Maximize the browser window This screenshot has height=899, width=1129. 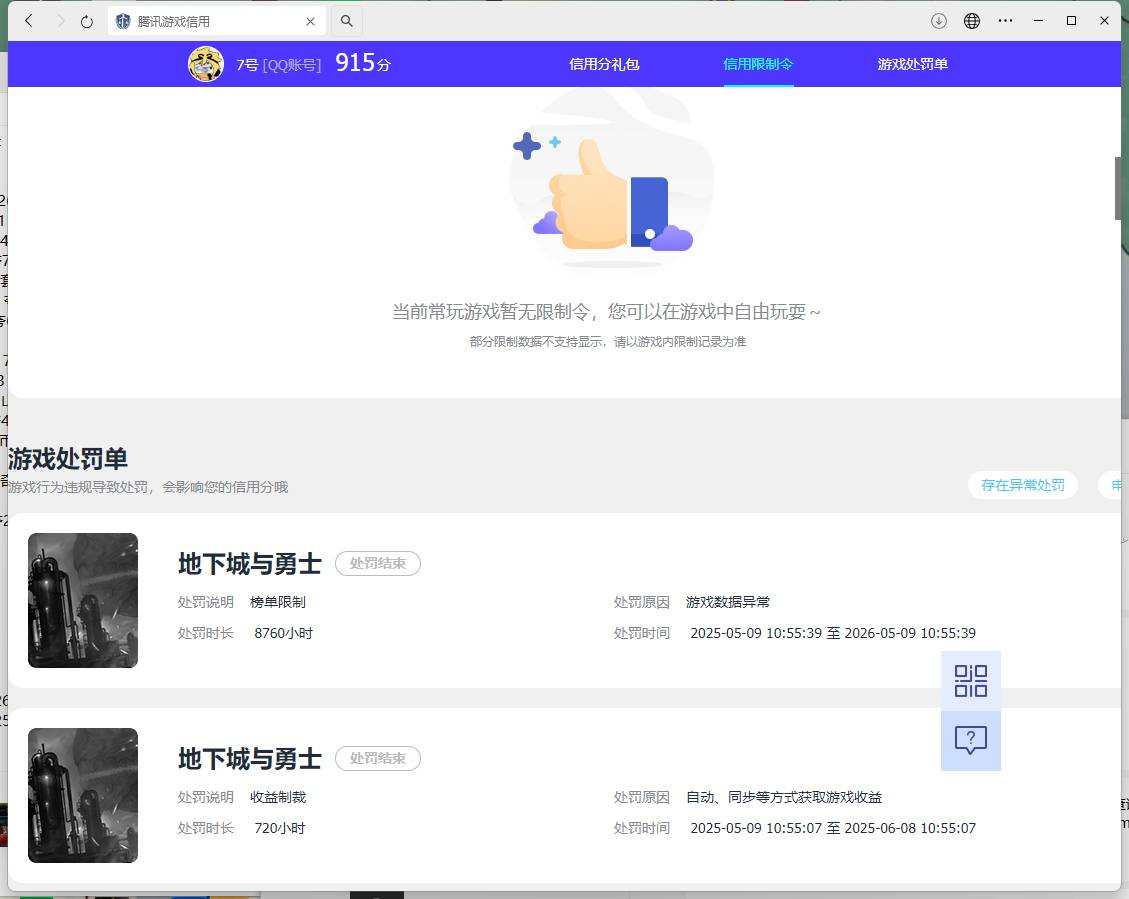tap(1071, 21)
